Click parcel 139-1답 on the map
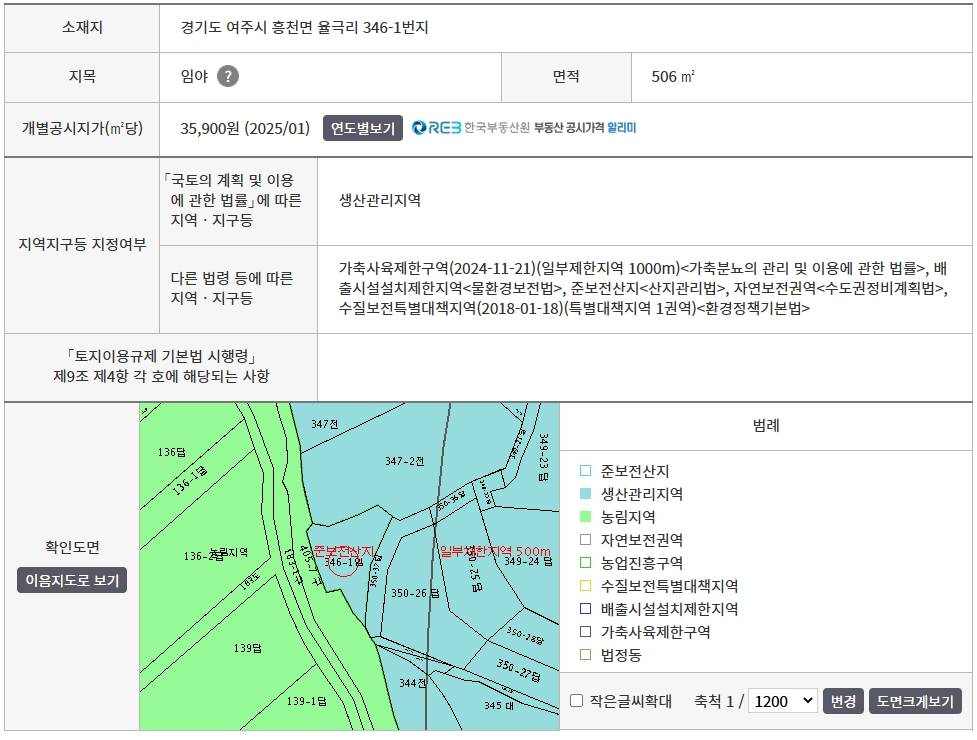Viewport: 977px width, 740px height. click(x=307, y=701)
